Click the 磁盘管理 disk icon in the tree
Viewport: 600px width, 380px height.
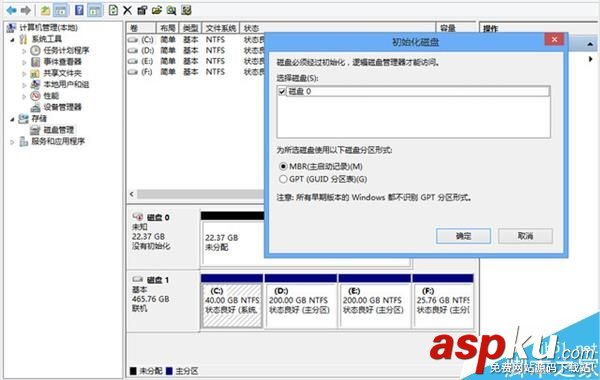[x=36, y=130]
